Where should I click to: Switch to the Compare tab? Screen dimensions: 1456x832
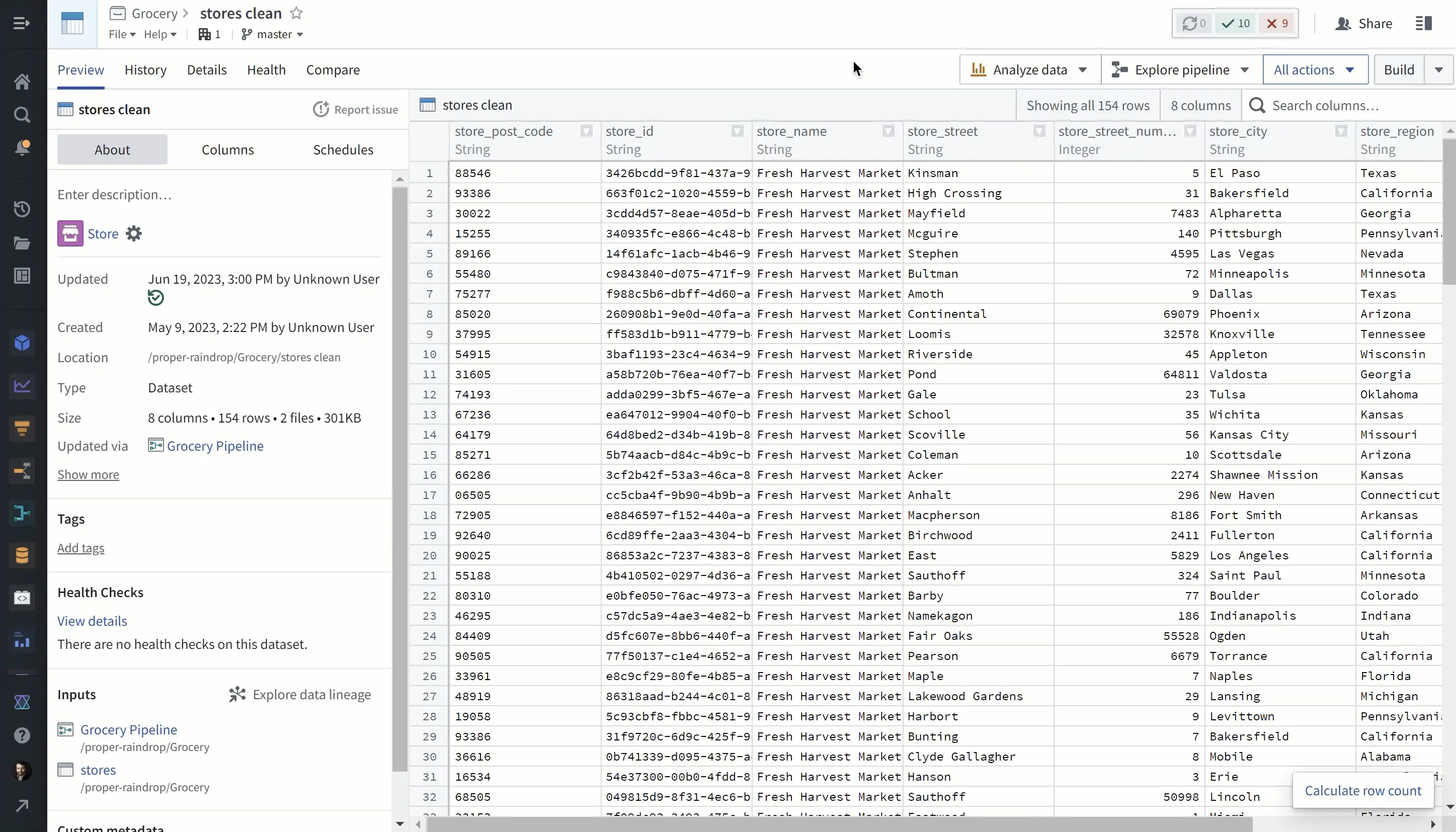point(333,70)
